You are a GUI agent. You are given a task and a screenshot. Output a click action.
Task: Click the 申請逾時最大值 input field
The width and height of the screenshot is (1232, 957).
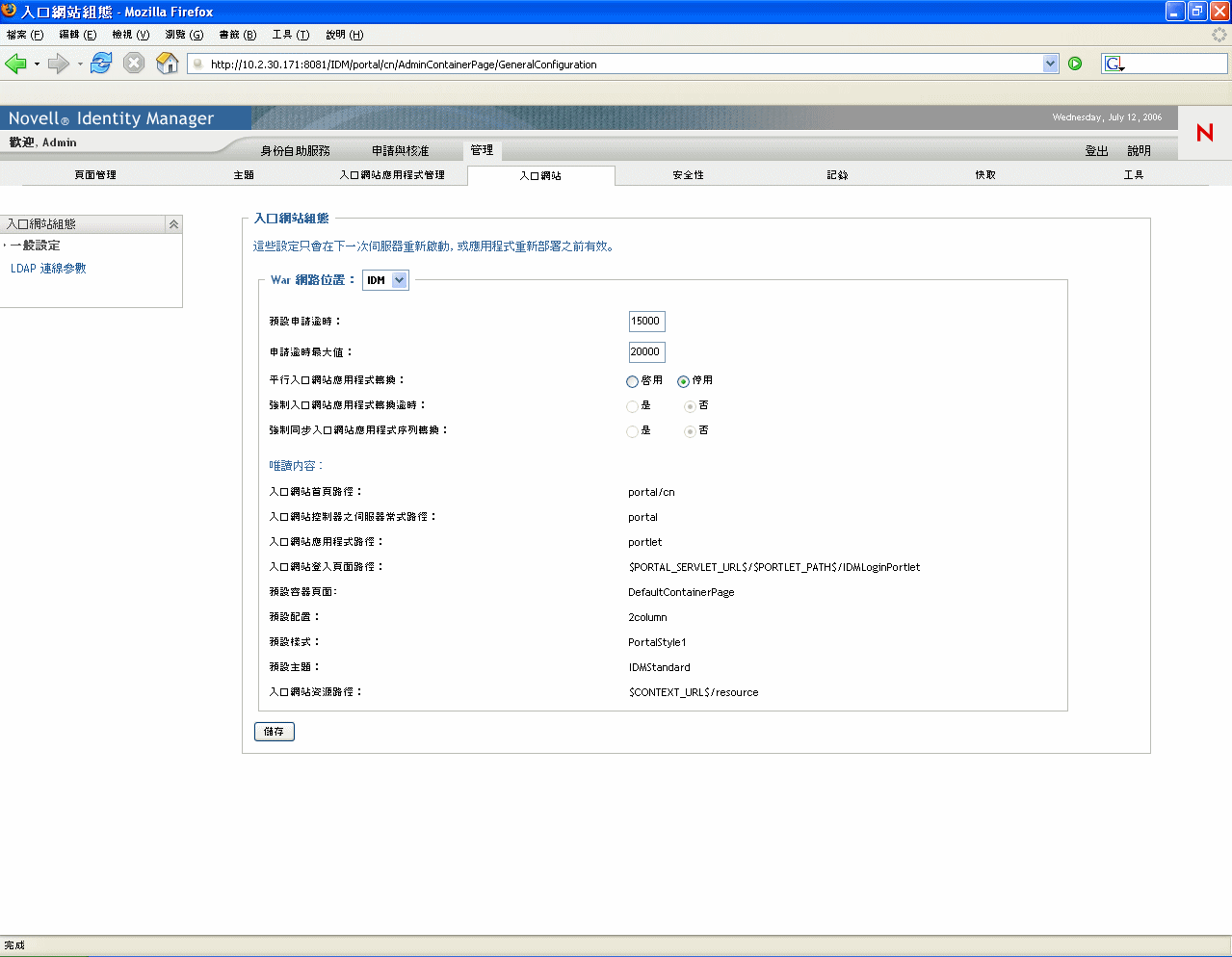coord(646,352)
